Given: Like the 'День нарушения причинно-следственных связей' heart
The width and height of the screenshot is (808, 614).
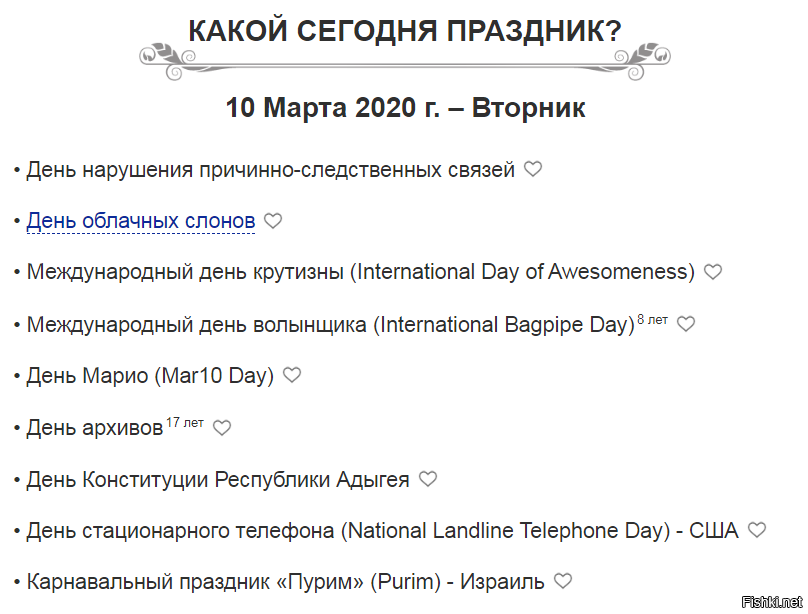Looking at the screenshot, I should click(x=533, y=169).
